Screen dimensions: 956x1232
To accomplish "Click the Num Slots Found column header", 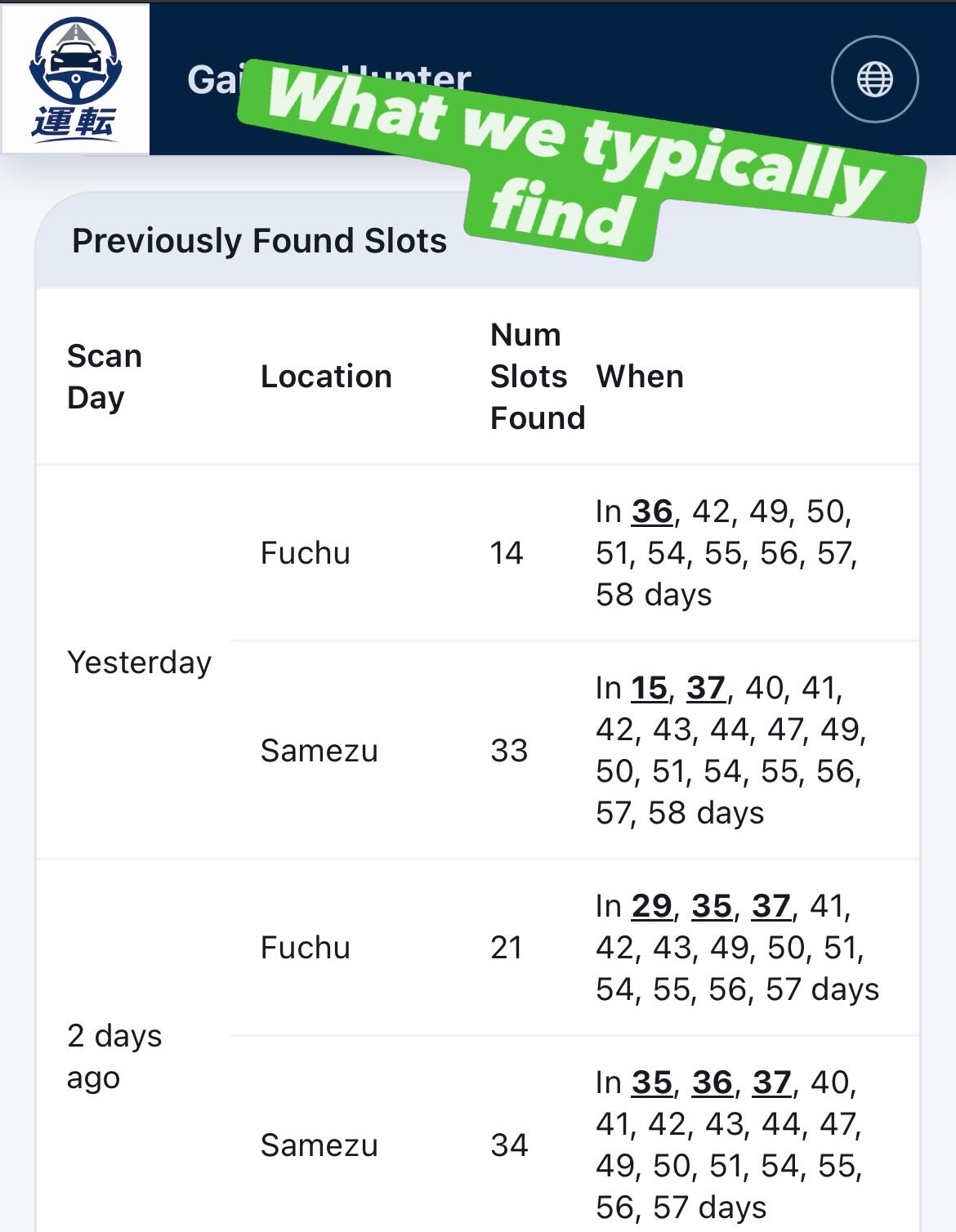I will coord(538,377).
